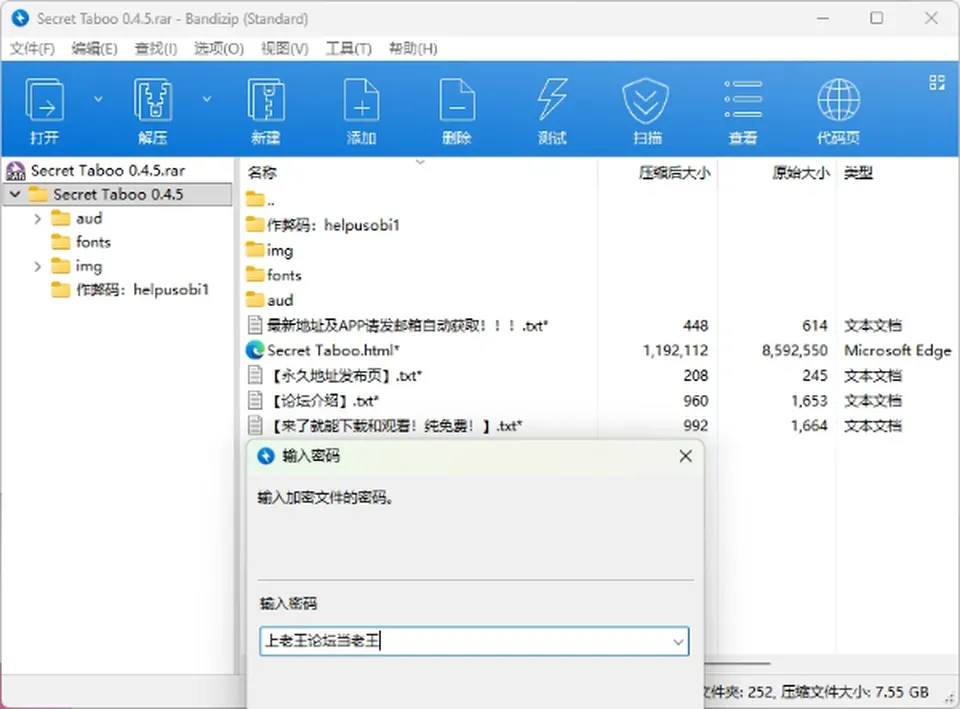Click the Test (测试) lightning icon

552,100
